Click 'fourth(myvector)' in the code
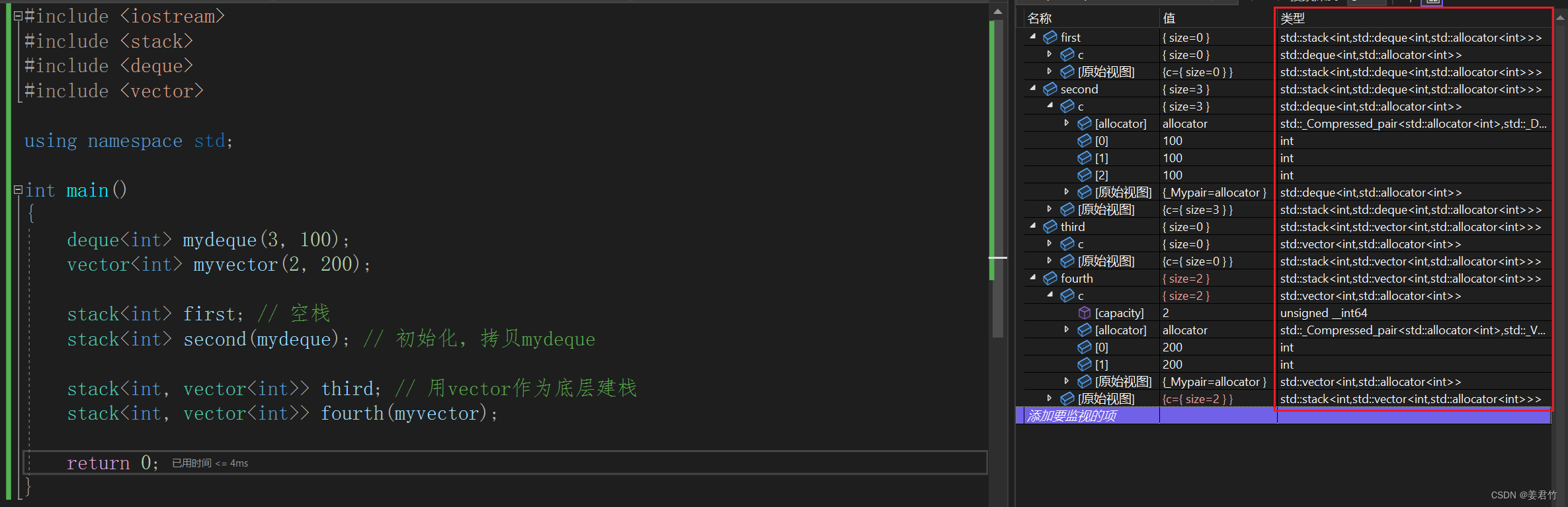The width and height of the screenshot is (1568, 507). click(403, 414)
